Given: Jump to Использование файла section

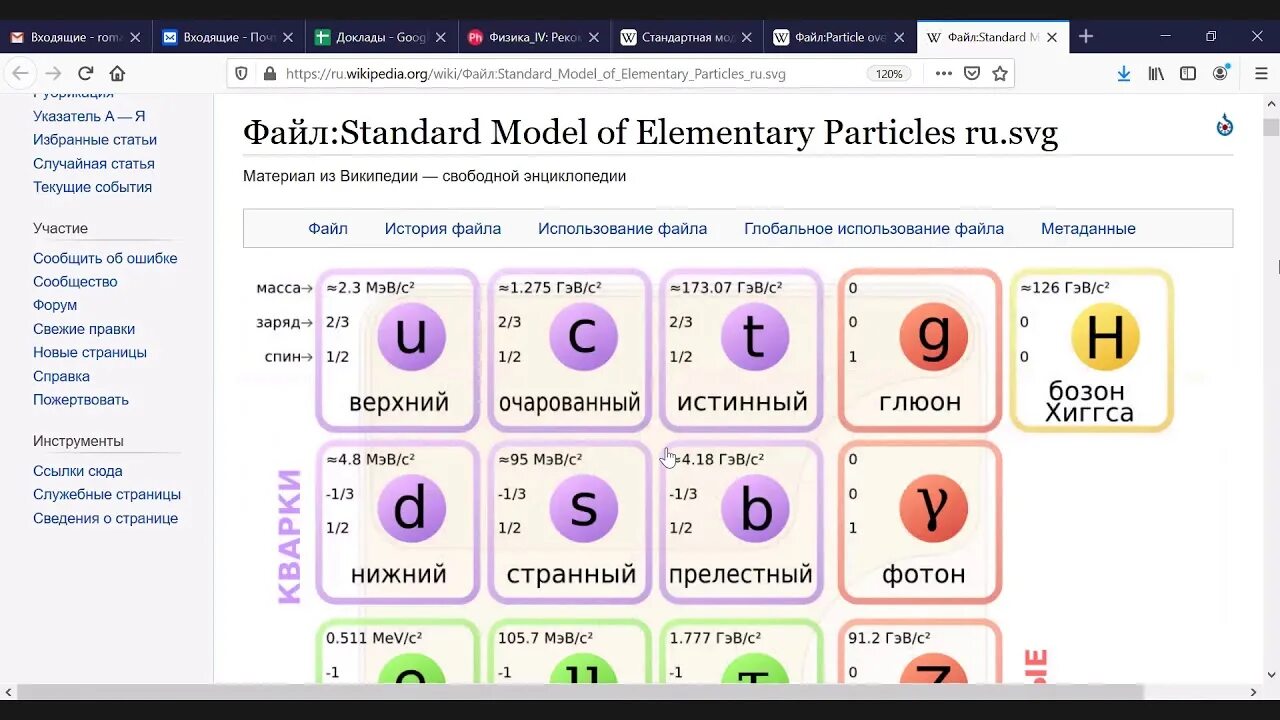Looking at the screenshot, I should (622, 228).
